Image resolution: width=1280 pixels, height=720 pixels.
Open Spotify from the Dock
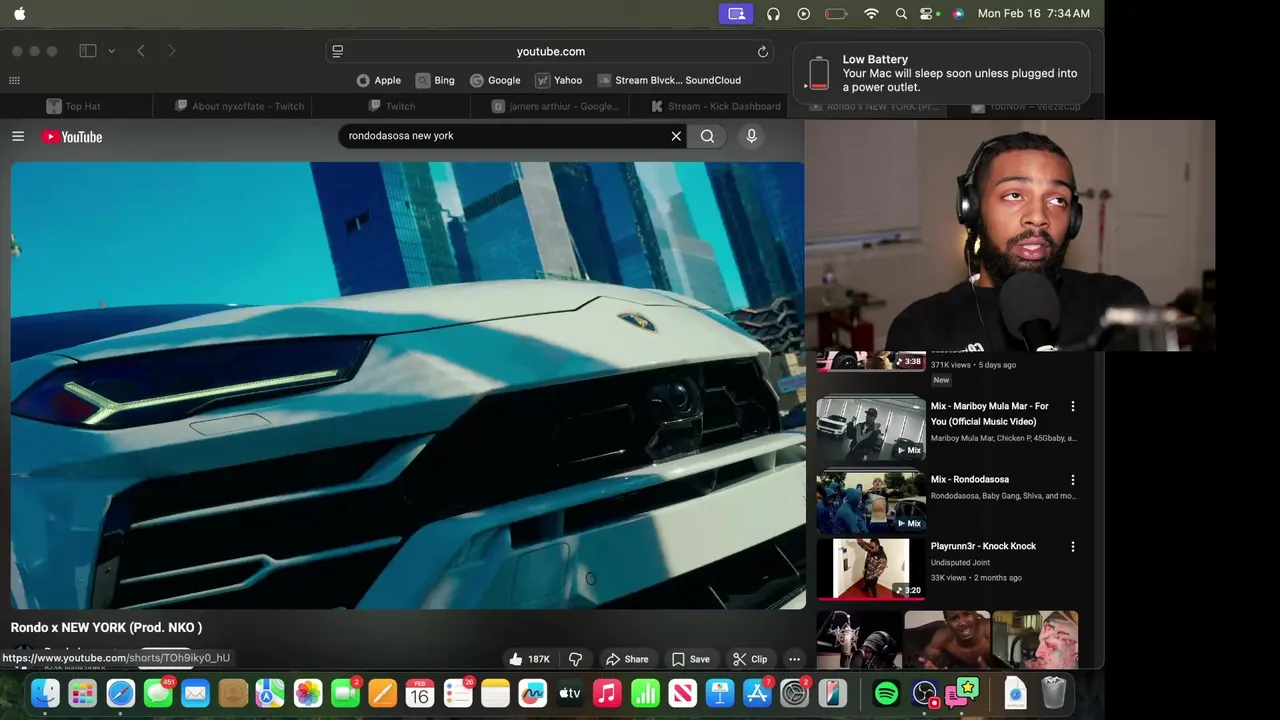(x=886, y=693)
